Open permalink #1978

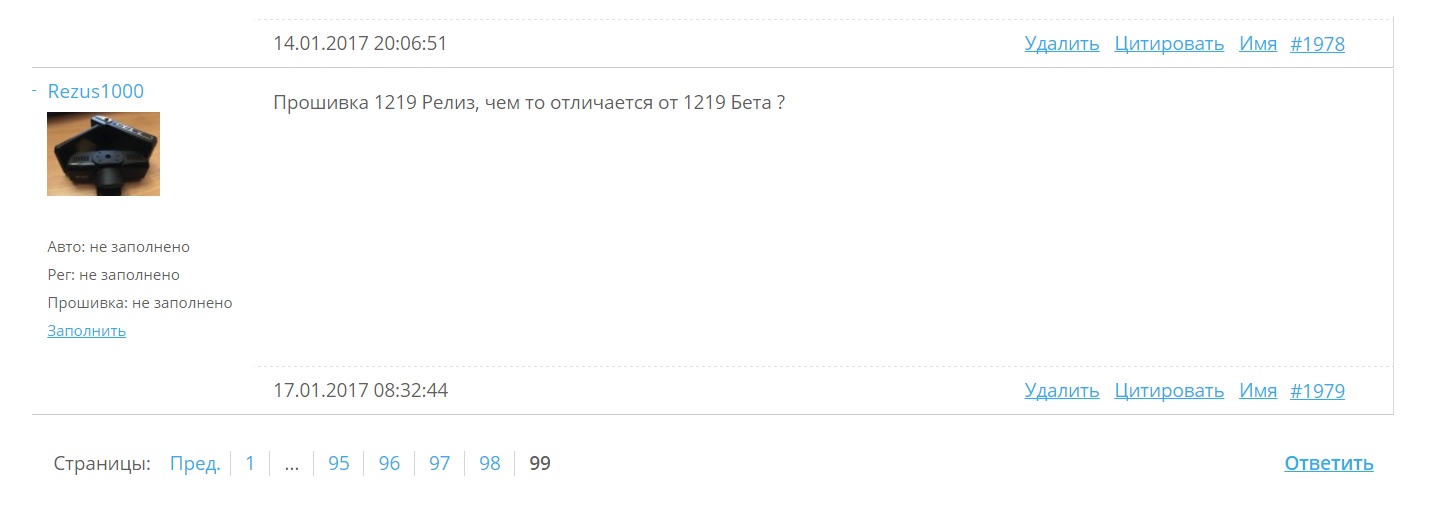[x=1318, y=44]
